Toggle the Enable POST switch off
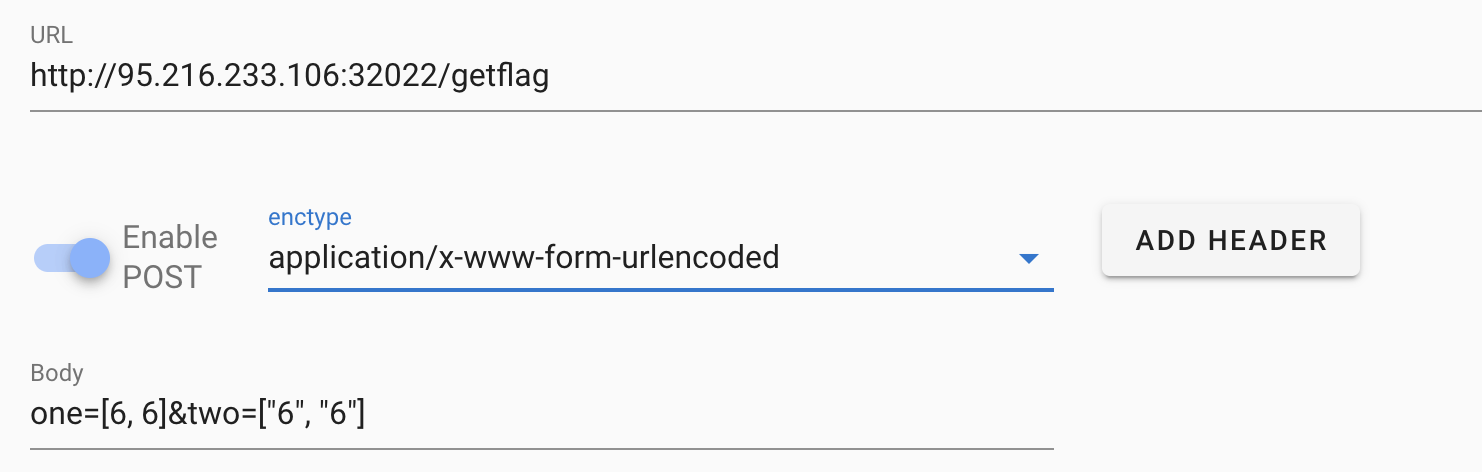Image resolution: width=1482 pixels, height=472 pixels. [x=72, y=259]
